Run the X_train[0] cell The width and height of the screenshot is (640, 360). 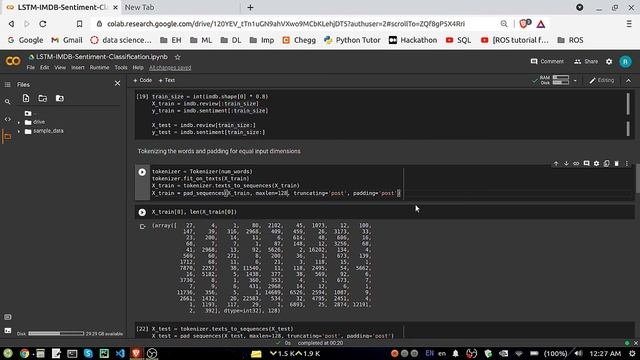pyautogui.click(x=142, y=212)
